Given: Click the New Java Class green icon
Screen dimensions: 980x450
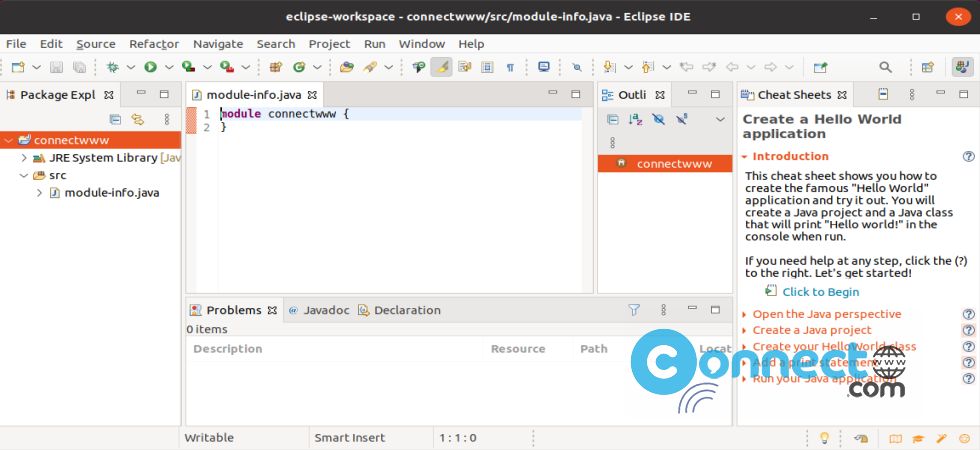Looking at the screenshot, I should click(x=299, y=67).
